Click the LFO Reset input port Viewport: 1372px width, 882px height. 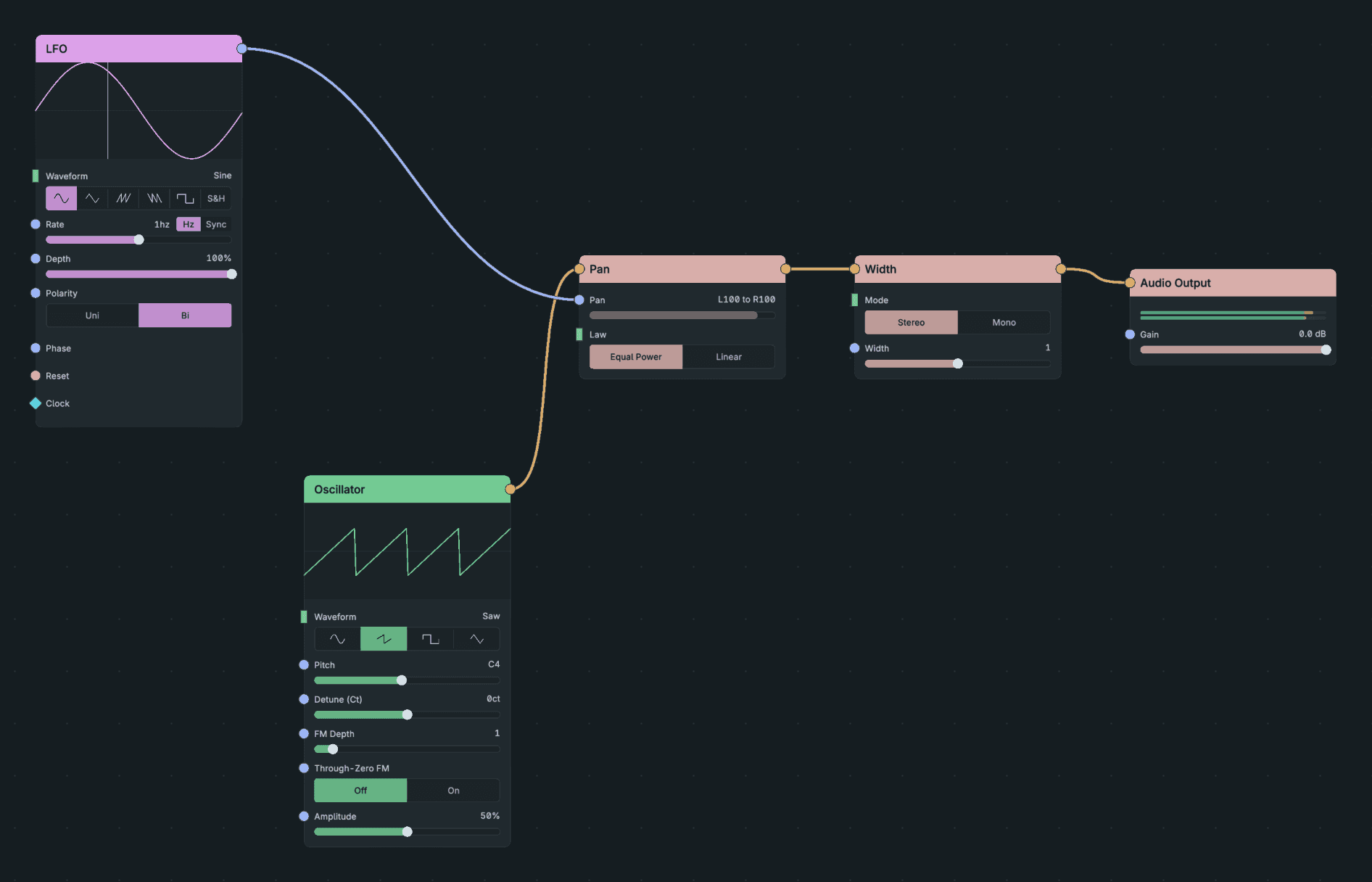click(36, 376)
